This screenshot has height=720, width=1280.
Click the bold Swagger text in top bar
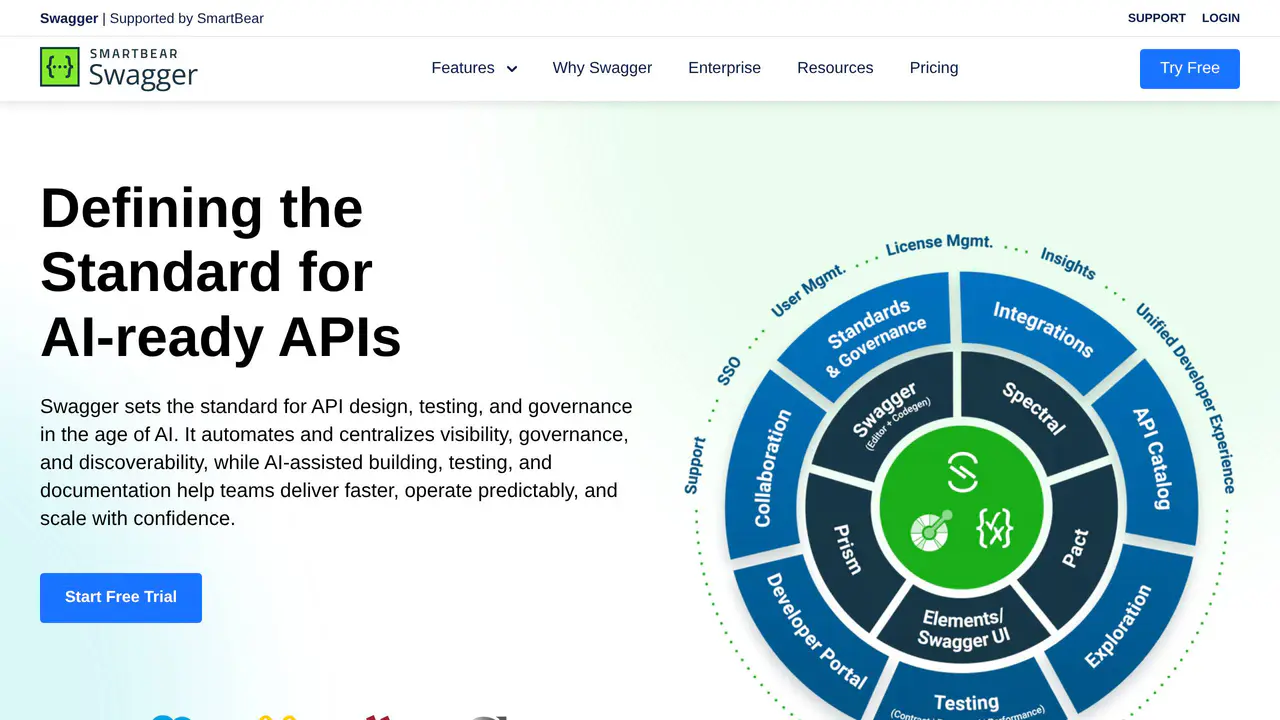69,18
